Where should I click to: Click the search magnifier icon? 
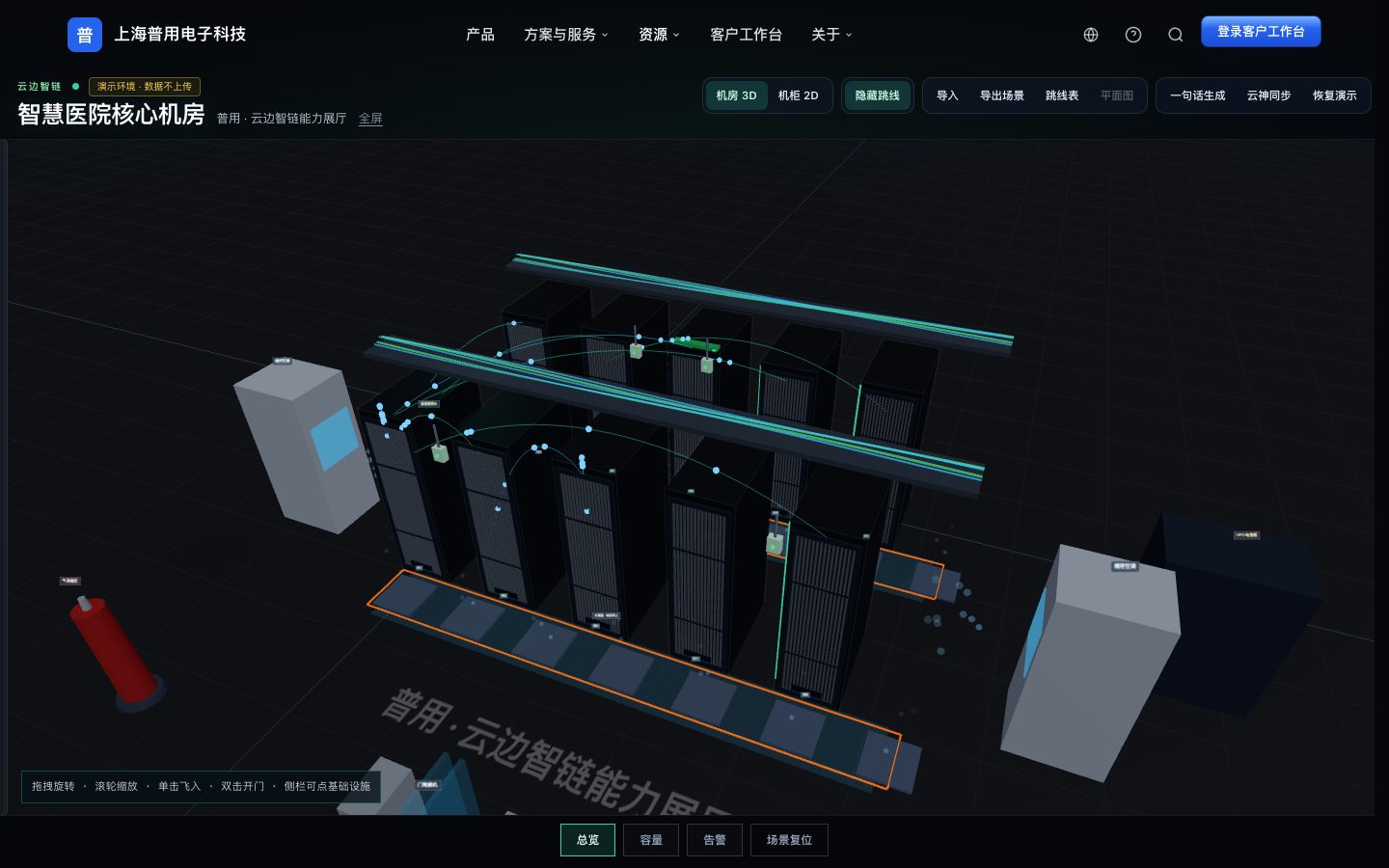point(1176,35)
